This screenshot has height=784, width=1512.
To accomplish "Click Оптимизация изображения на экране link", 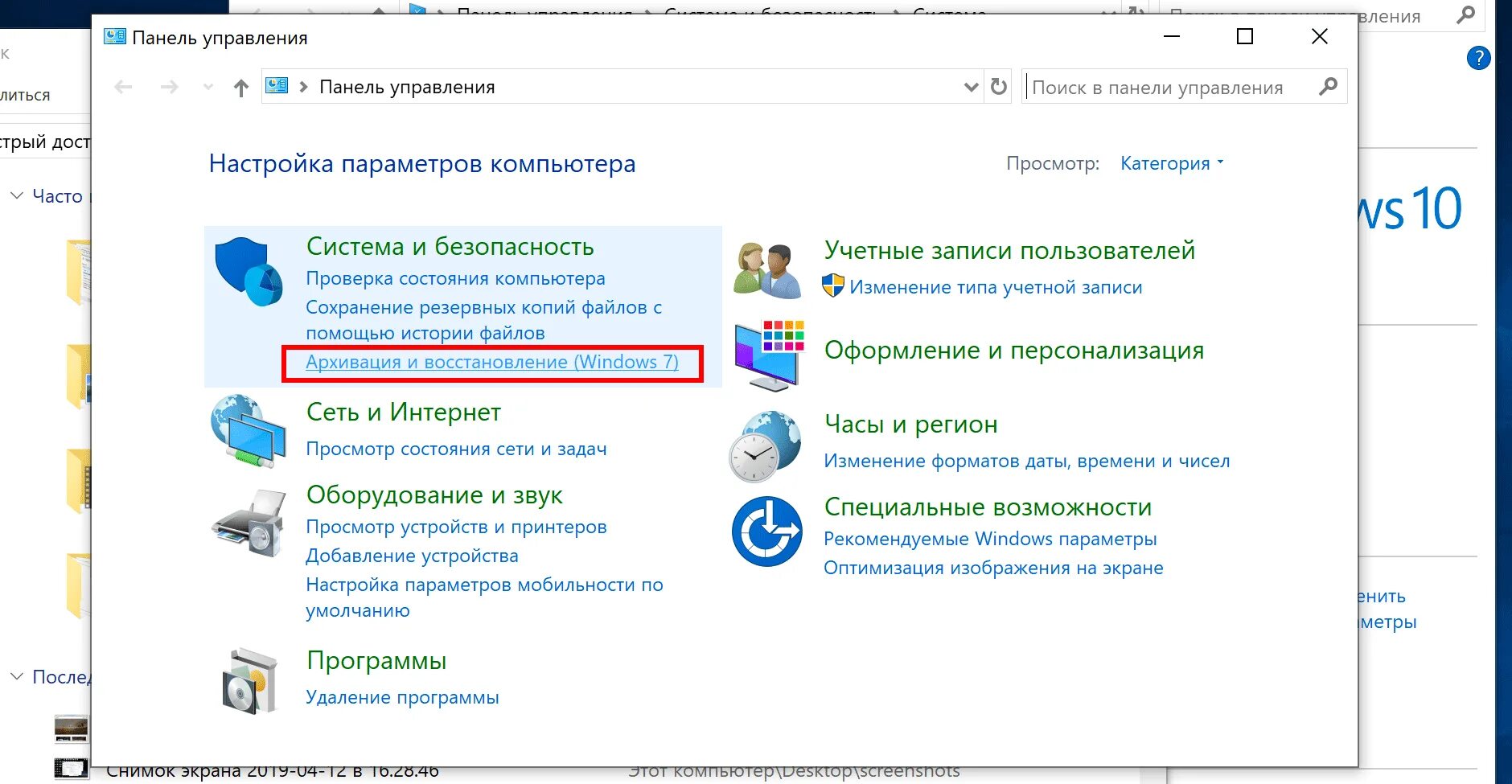I will [x=994, y=568].
